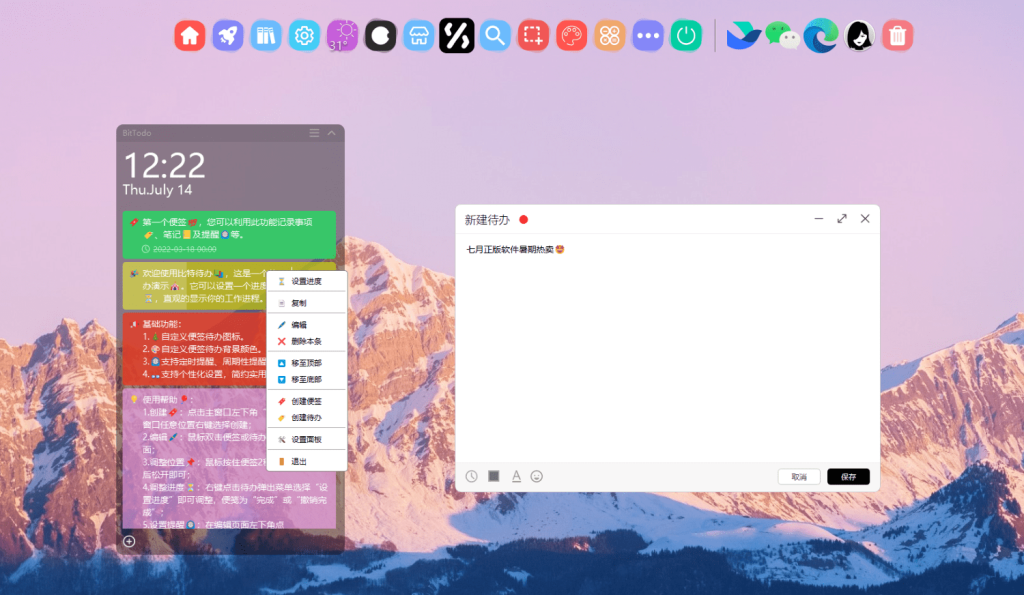The height and width of the screenshot is (595, 1024).
Task: Activate the search magnifier tool
Action: click(x=494, y=35)
